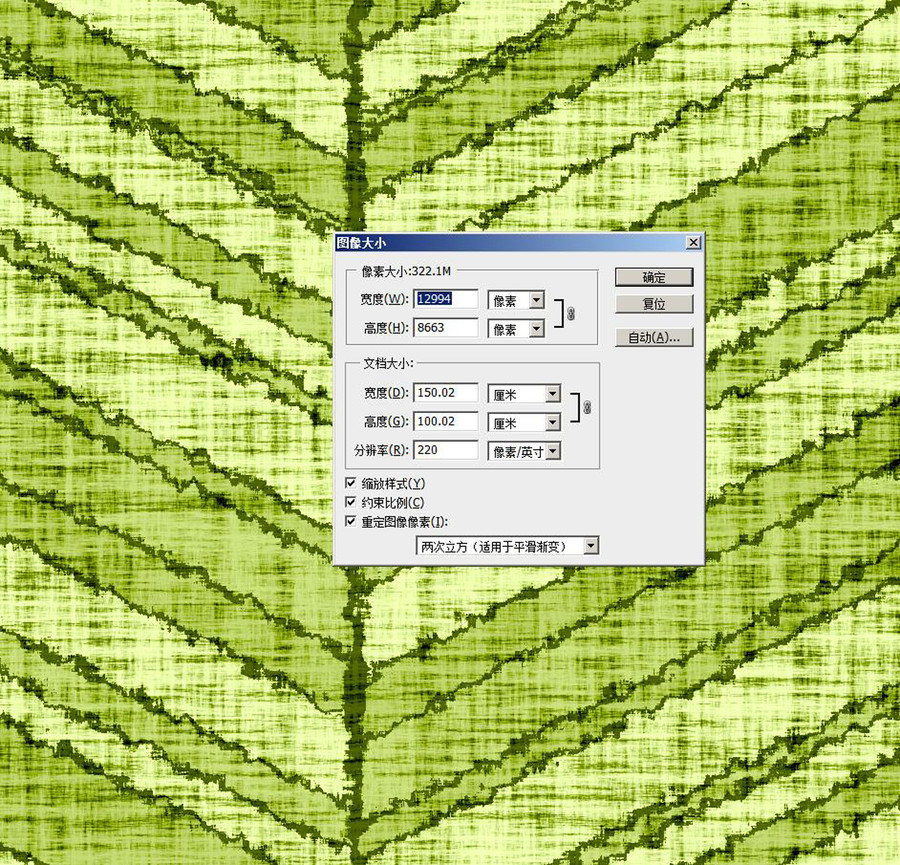
Task: Open the 自动(A)... auto settings
Action: tap(654, 337)
